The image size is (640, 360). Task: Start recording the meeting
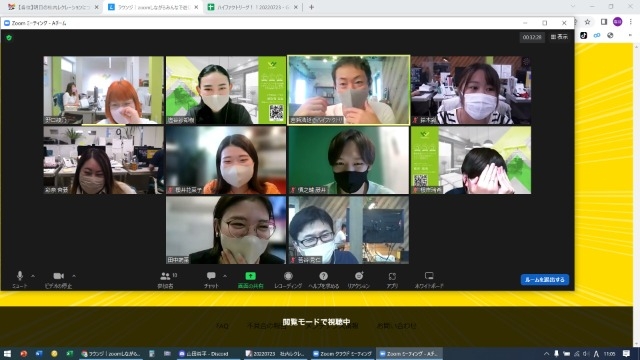[288, 279]
